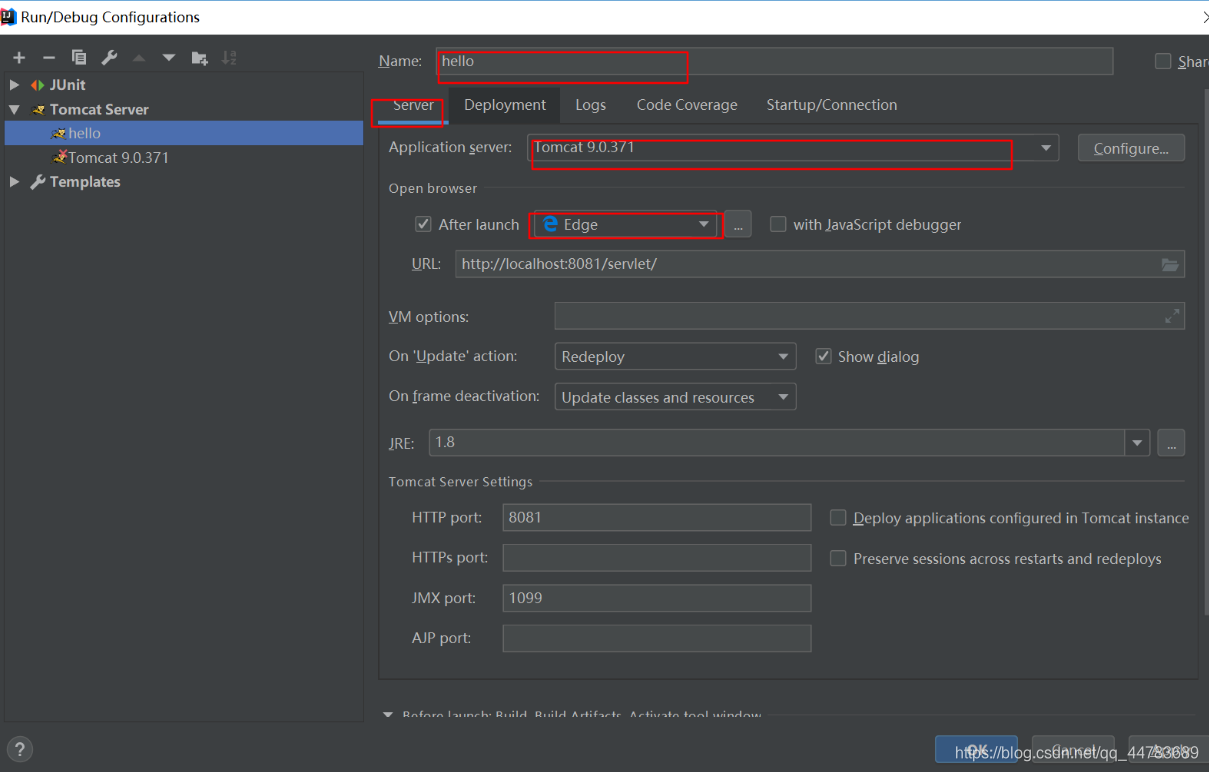Open the On 'Update' action dropdown
This screenshot has width=1209, height=772.
675,356
